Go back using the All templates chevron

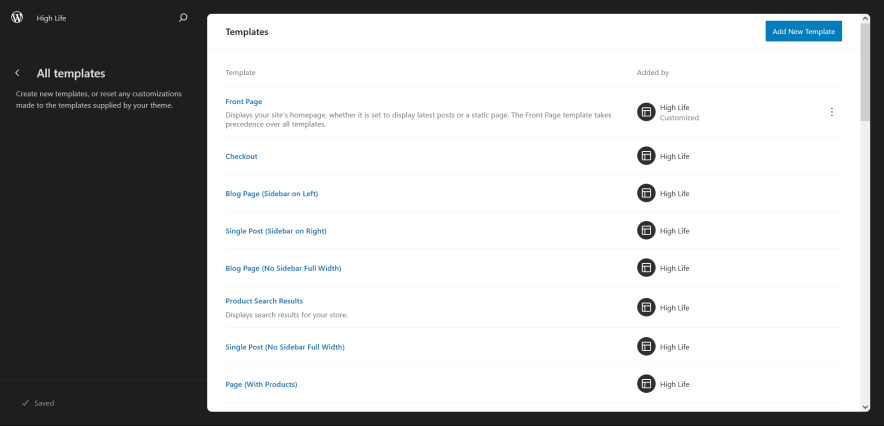click(x=18, y=73)
